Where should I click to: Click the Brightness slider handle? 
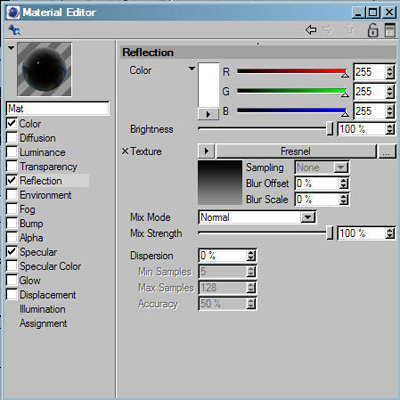(x=329, y=128)
